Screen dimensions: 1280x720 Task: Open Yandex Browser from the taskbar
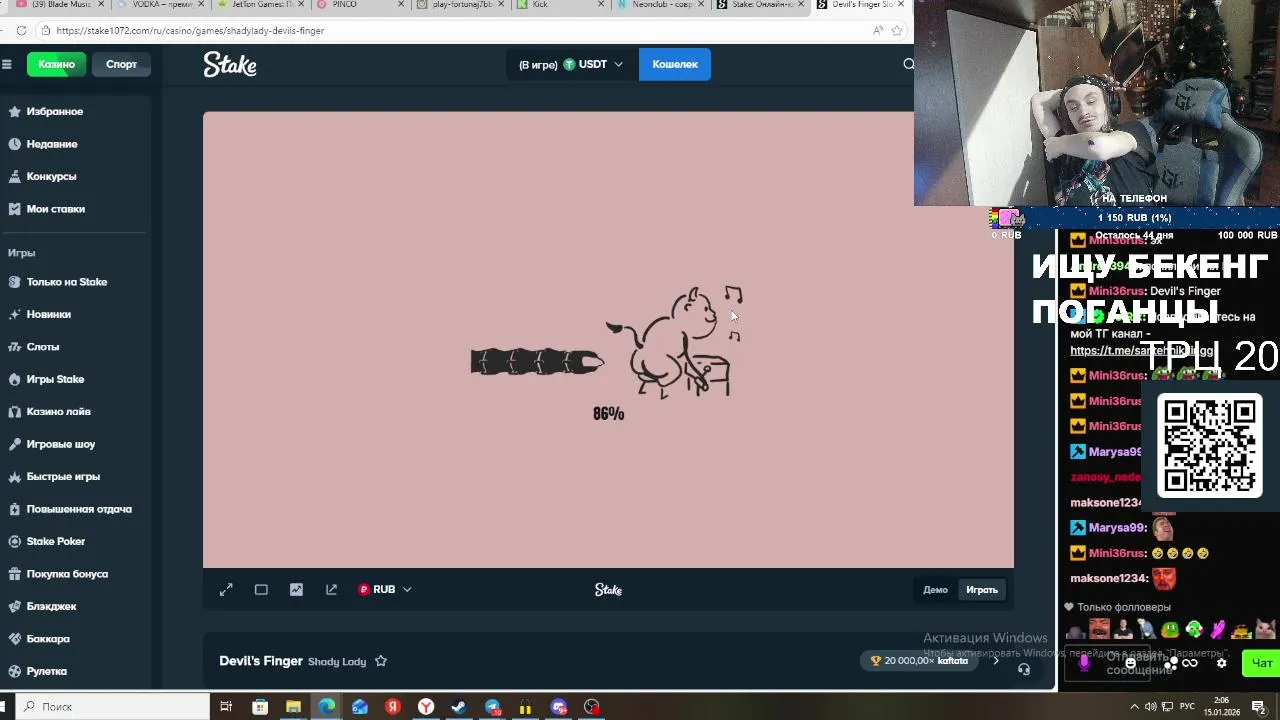point(426,707)
